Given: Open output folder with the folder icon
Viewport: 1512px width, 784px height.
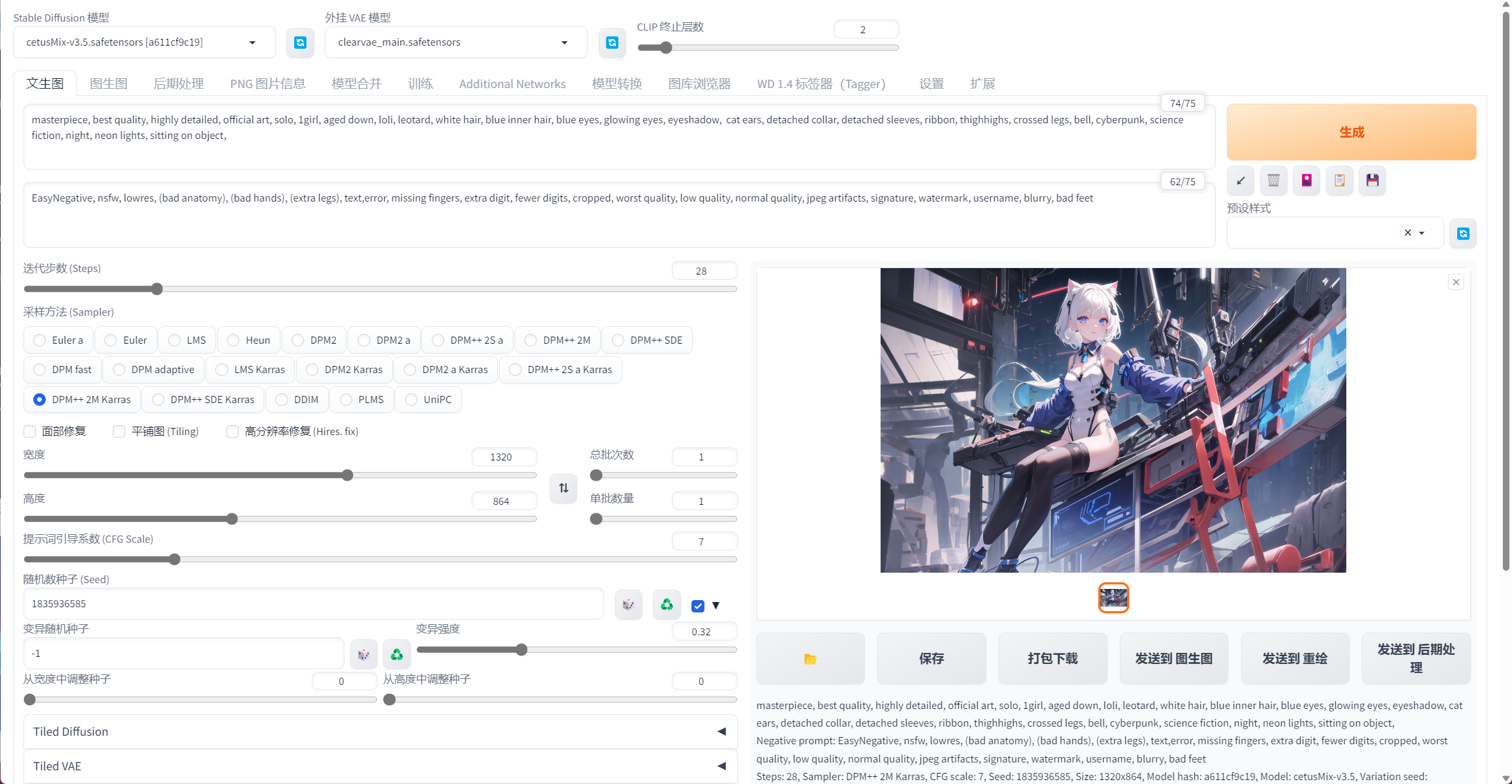Looking at the screenshot, I should [x=810, y=659].
